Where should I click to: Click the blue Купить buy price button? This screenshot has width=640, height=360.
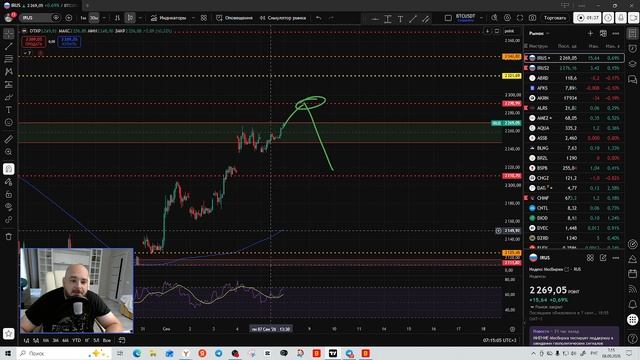point(69,42)
